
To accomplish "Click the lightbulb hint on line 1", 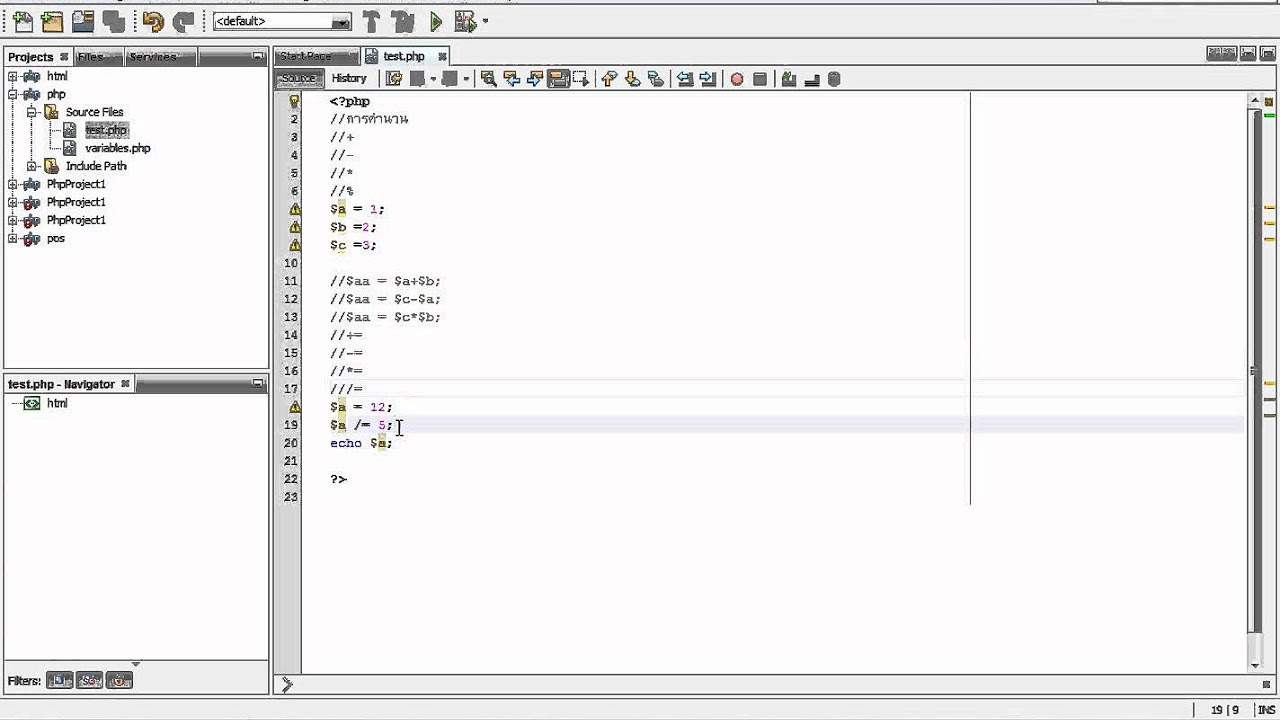I will (x=294, y=101).
